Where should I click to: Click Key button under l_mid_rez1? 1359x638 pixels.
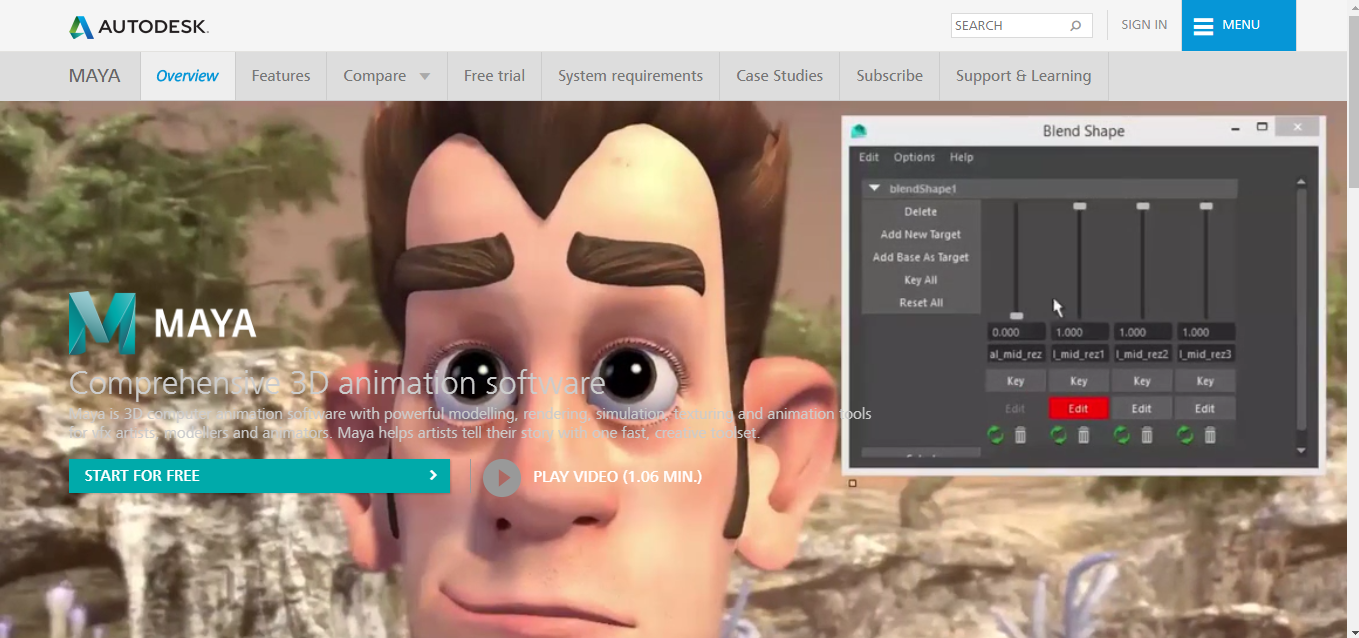click(x=1078, y=381)
